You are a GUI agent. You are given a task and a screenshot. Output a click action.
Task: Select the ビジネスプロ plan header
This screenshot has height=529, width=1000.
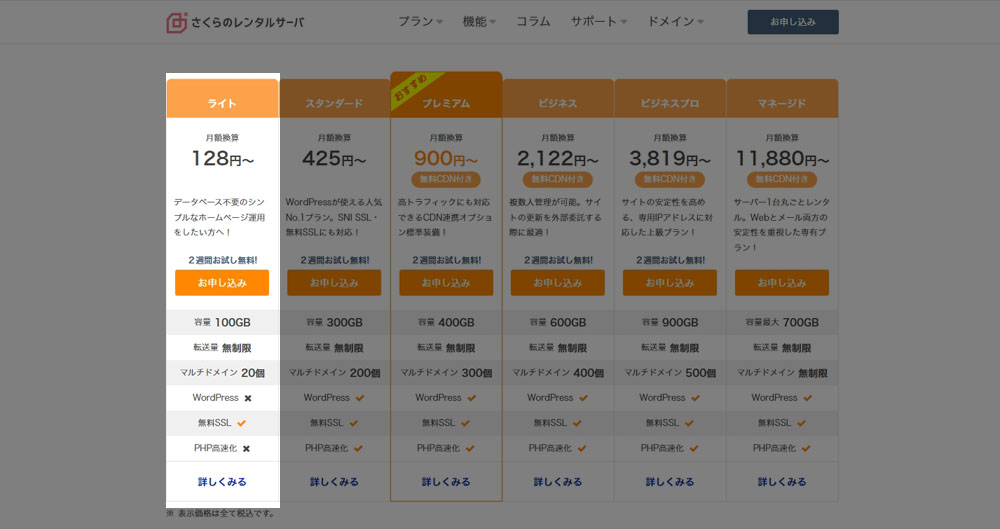[670, 99]
